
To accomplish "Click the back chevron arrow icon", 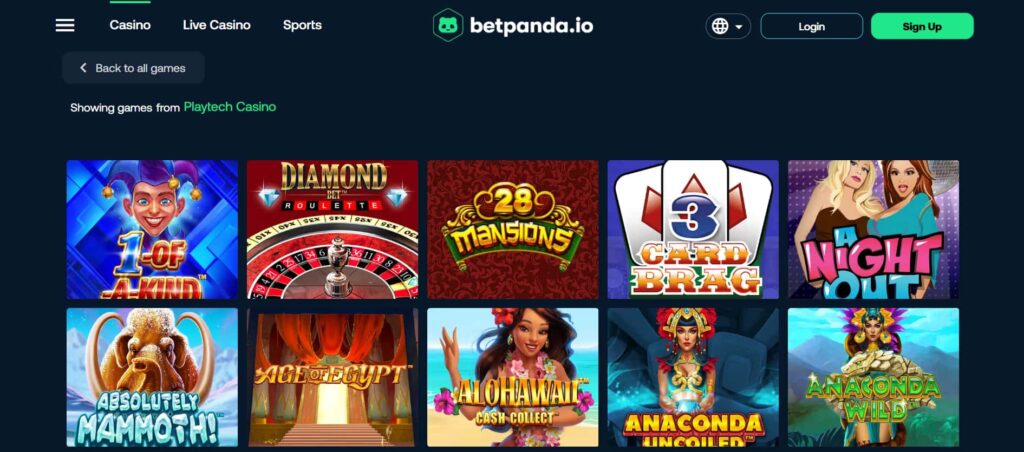I will 83,68.
